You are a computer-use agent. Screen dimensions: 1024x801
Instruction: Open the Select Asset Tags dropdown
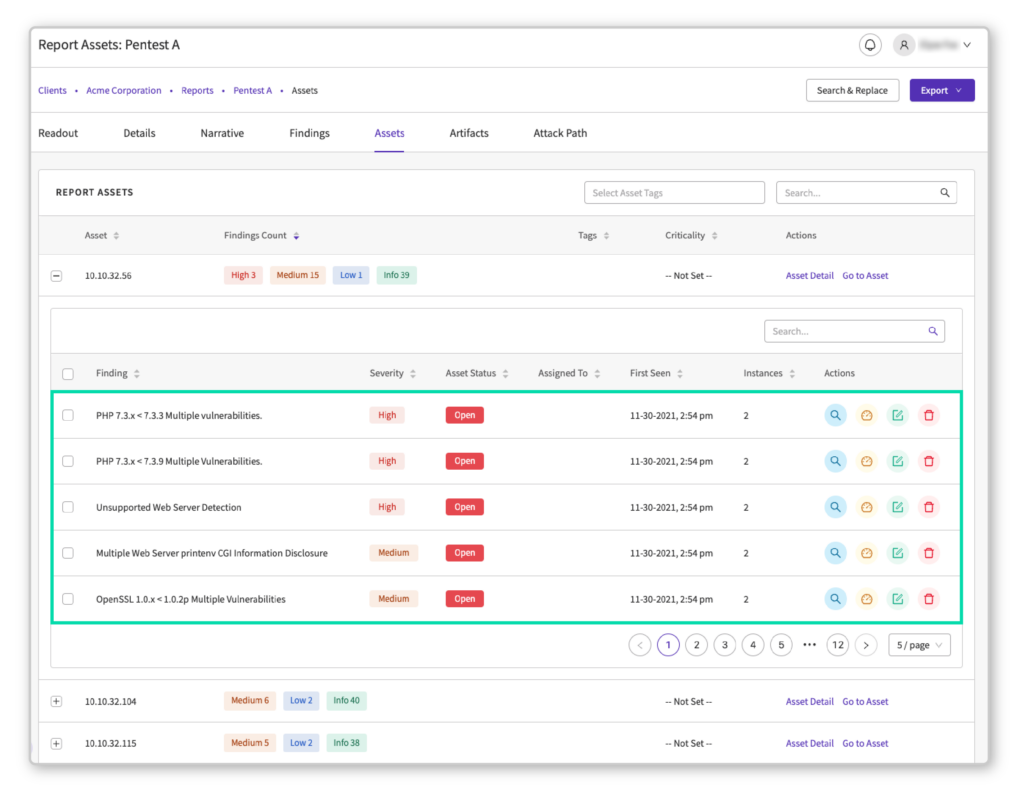point(674,193)
